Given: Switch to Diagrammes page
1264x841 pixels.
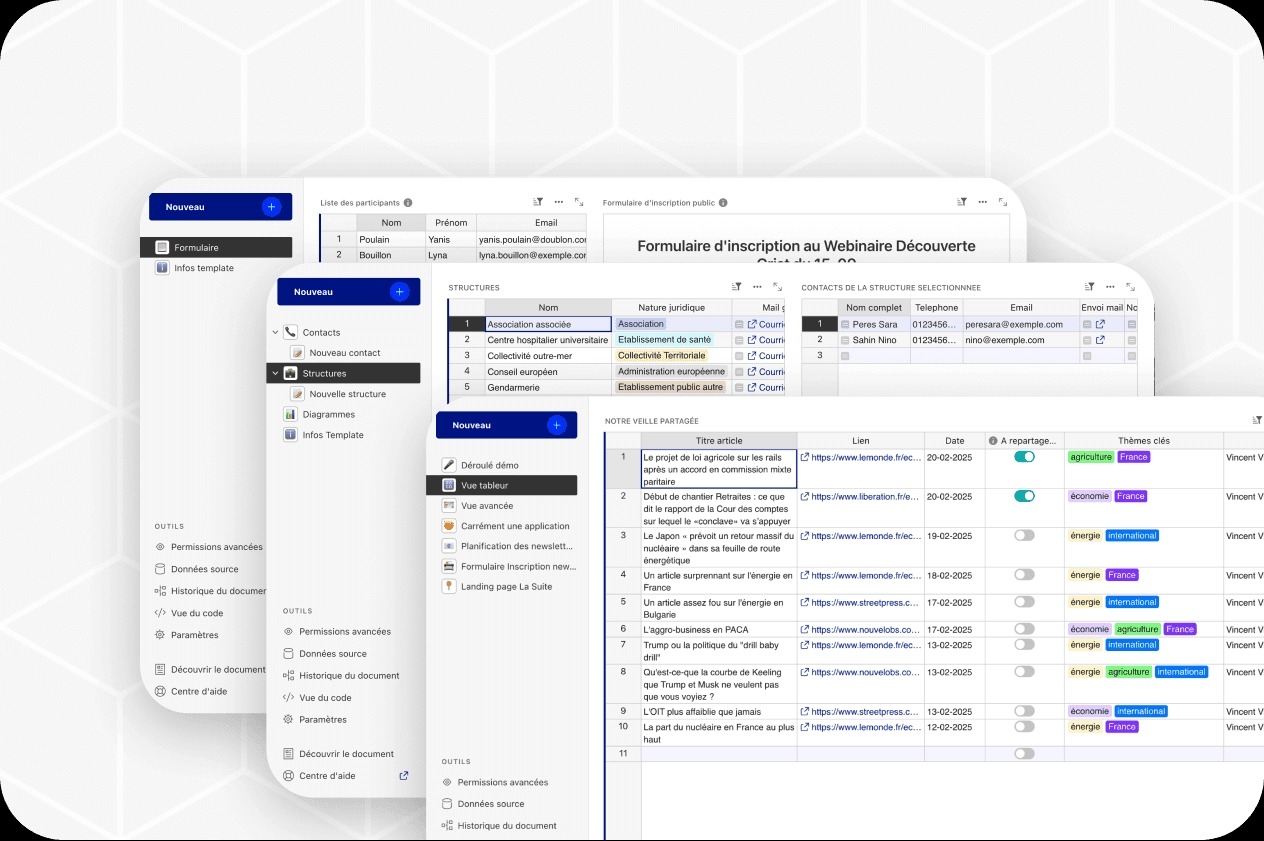Looking at the screenshot, I should point(328,414).
